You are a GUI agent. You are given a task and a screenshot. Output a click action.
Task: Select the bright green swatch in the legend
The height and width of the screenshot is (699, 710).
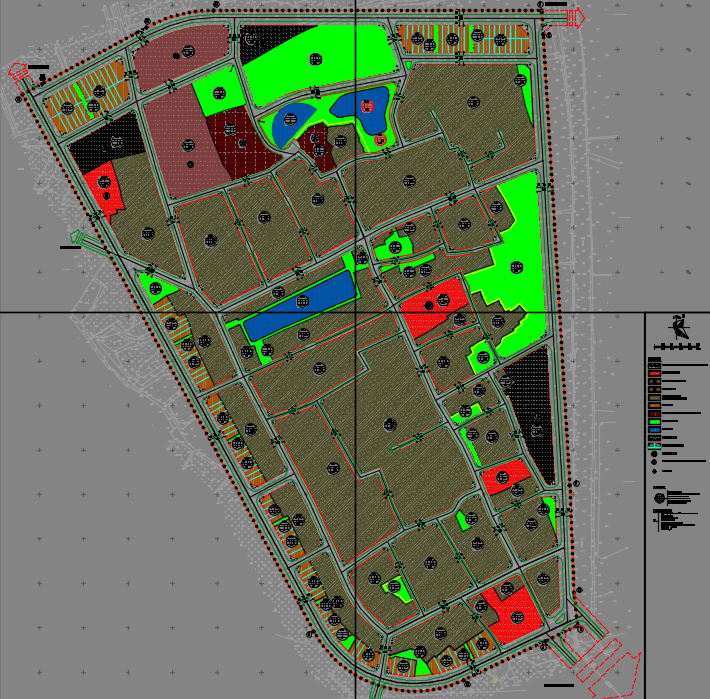click(x=654, y=422)
